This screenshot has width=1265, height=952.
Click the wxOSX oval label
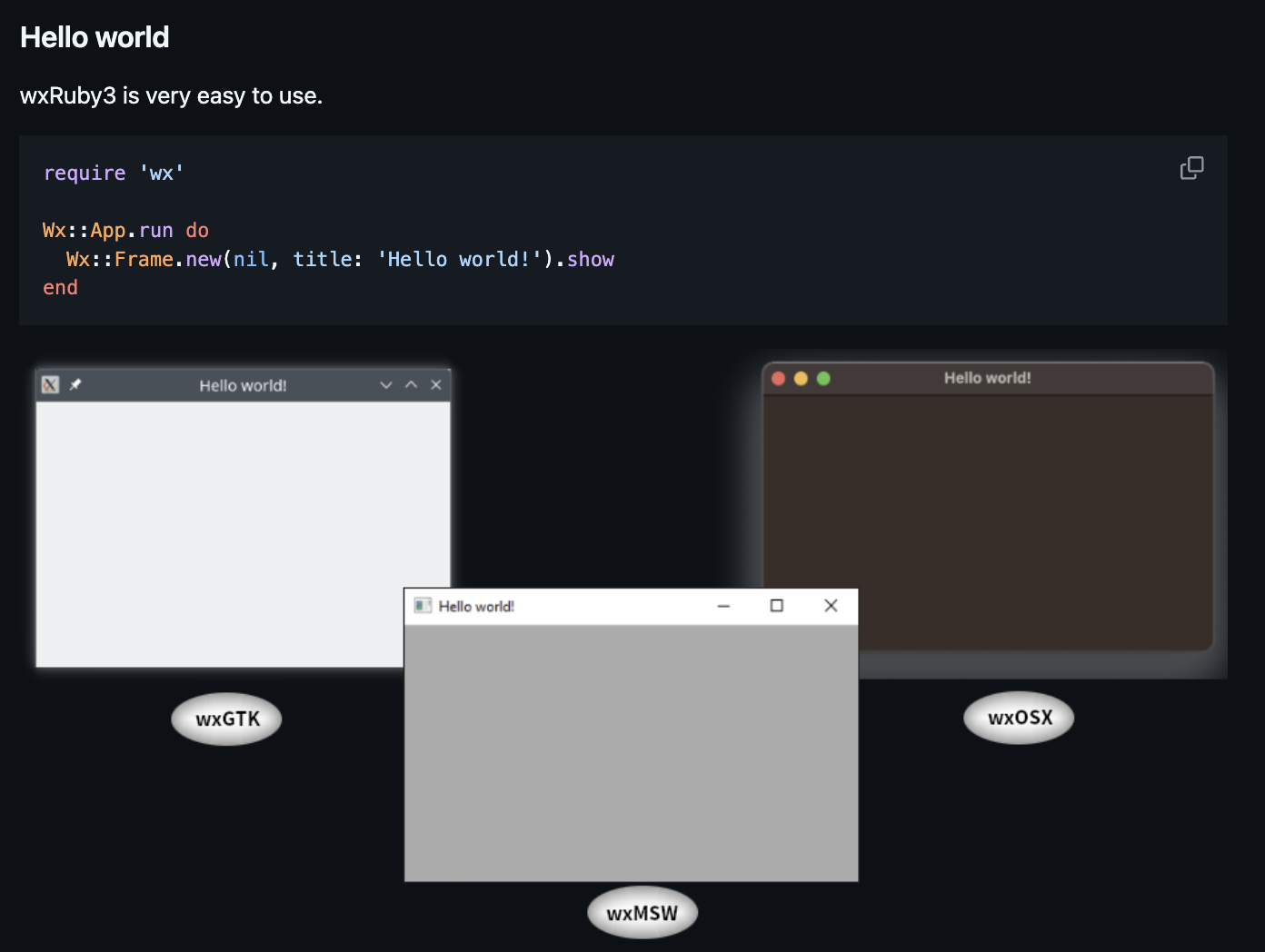[x=1020, y=718]
